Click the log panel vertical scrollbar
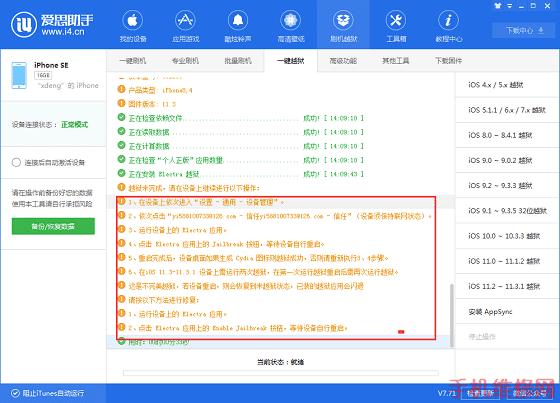Viewport: 560px width, 403px height. click(x=451, y=314)
